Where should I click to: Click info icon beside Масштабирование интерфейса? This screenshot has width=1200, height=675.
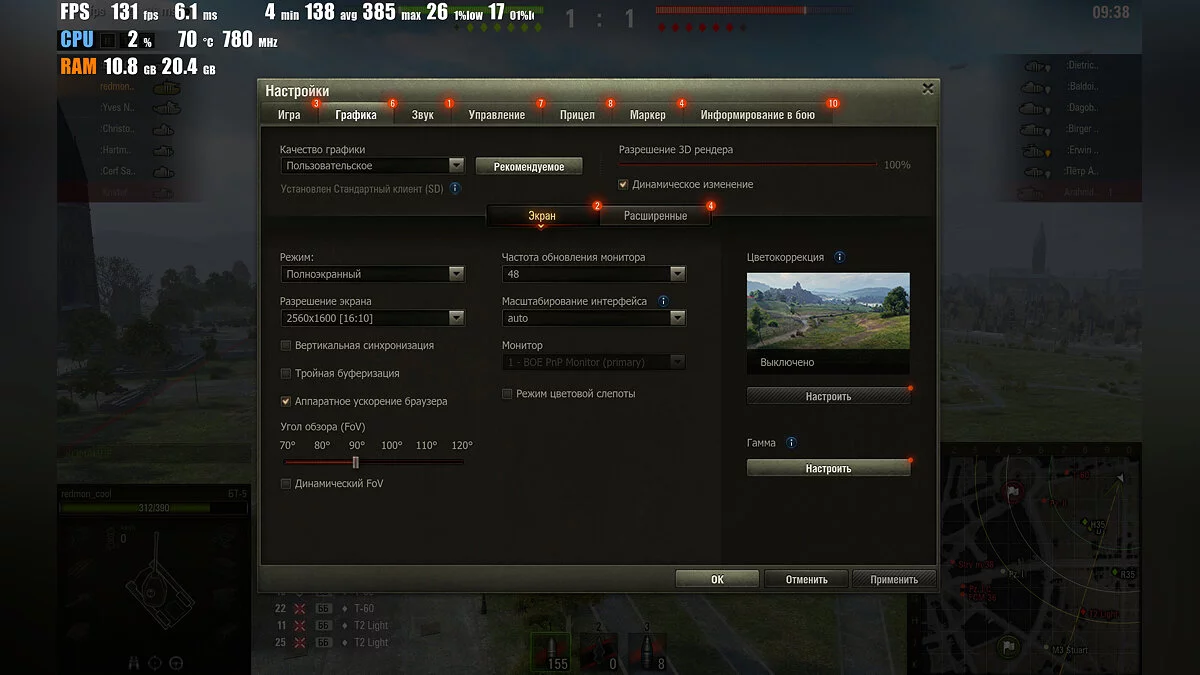click(x=664, y=301)
